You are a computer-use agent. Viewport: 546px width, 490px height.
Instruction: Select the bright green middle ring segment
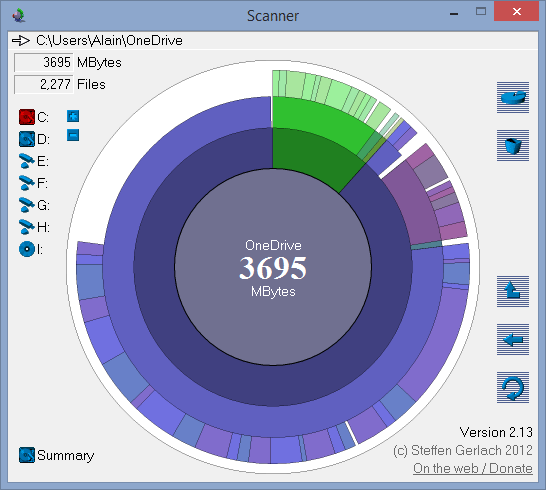[320, 120]
